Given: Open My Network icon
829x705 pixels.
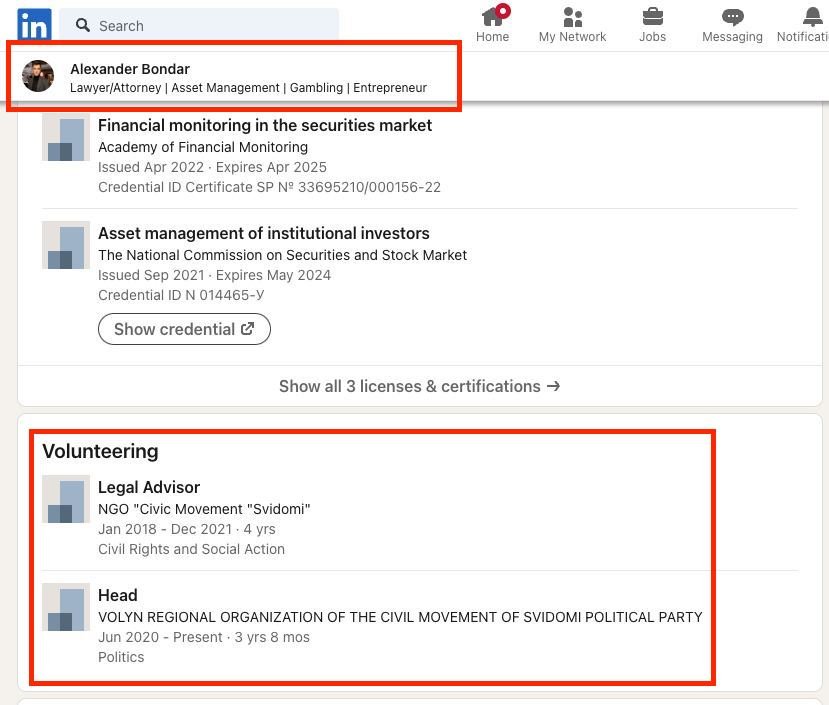Looking at the screenshot, I should click(572, 17).
